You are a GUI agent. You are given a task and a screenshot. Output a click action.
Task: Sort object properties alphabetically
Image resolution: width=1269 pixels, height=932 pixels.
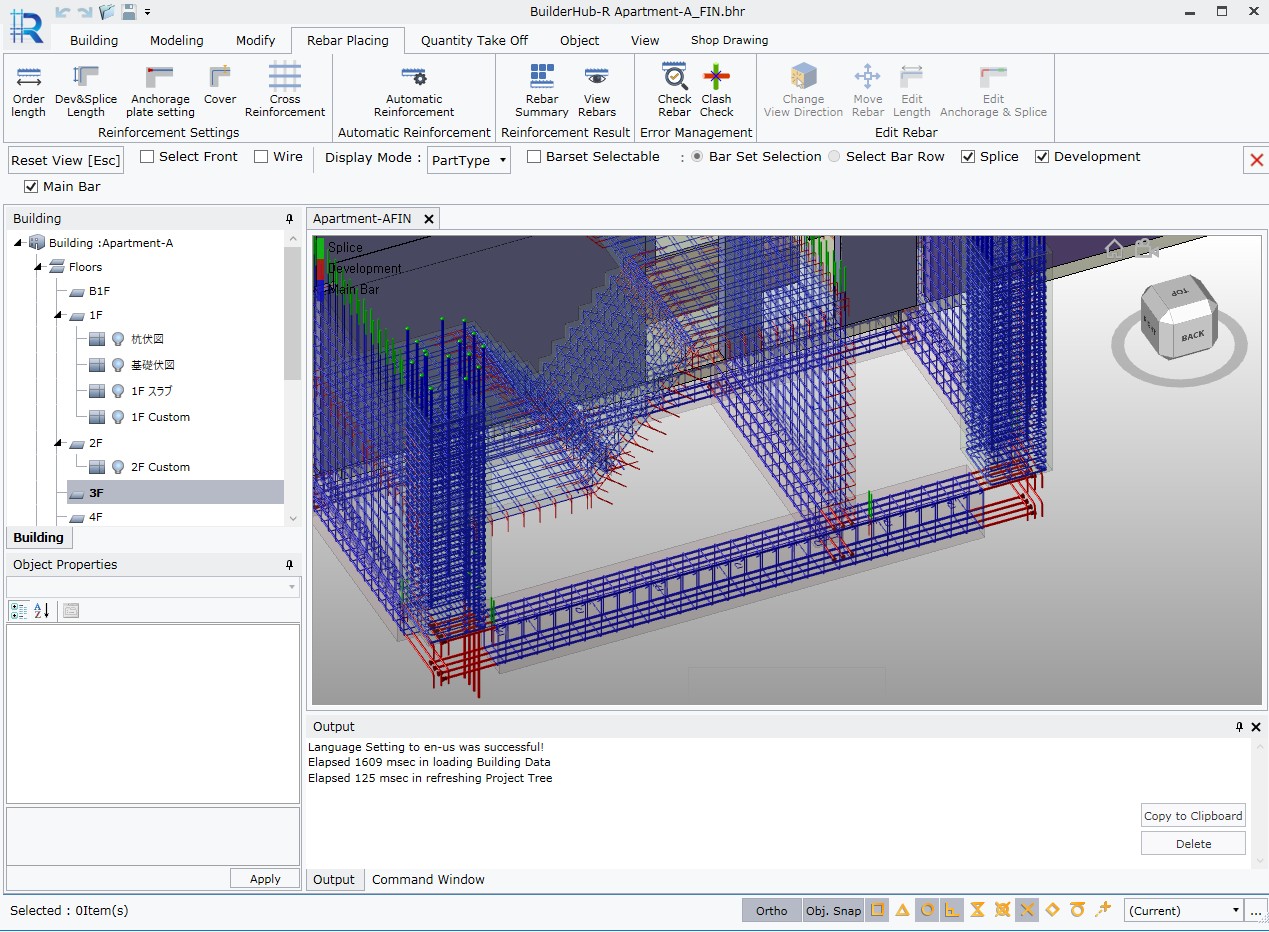pos(42,610)
